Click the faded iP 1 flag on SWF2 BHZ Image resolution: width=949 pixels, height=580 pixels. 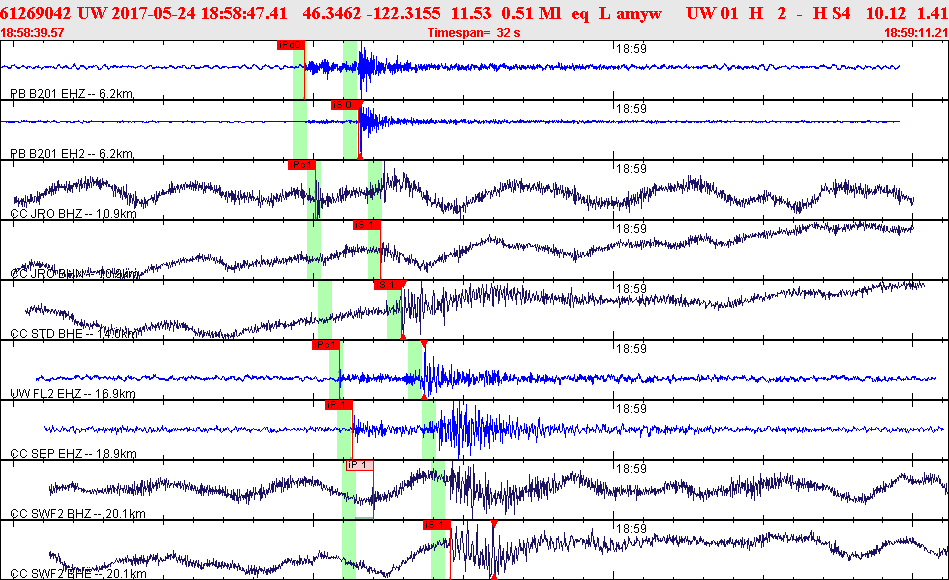click(x=360, y=465)
